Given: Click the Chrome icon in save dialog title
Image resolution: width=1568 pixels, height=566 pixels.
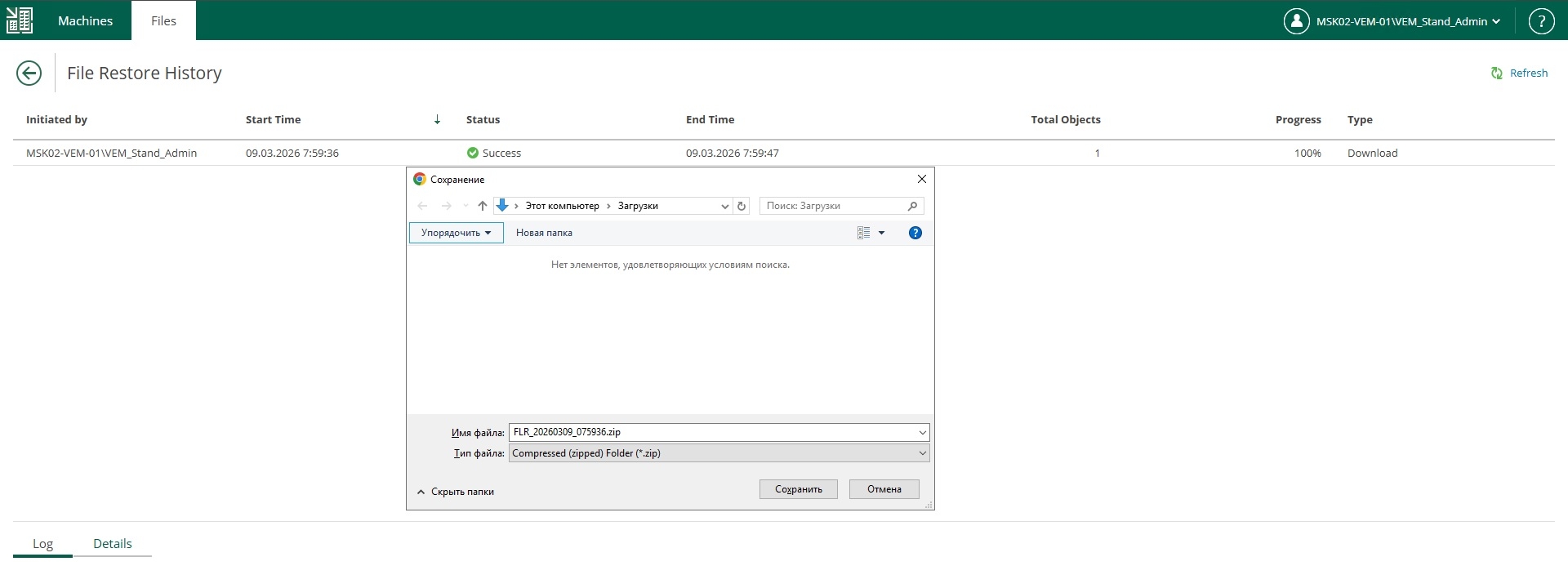Looking at the screenshot, I should 420,179.
